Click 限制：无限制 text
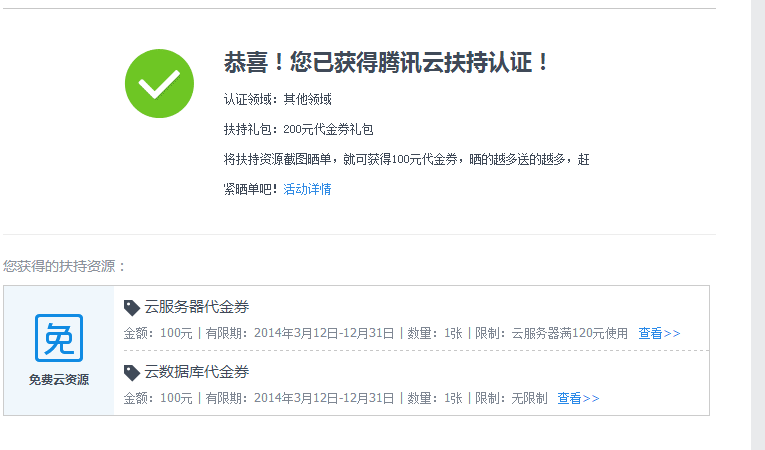 pyautogui.click(x=511, y=398)
